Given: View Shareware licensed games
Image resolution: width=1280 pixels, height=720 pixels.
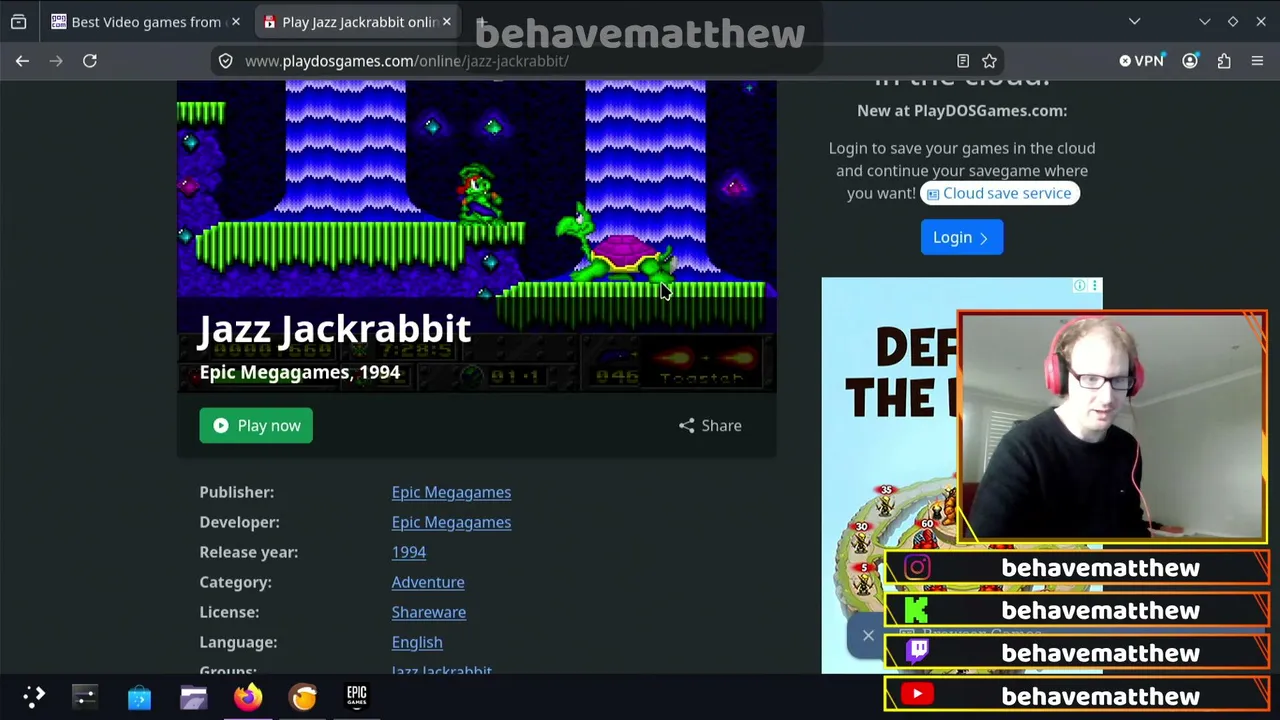Looking at the screenshot, I should (429, 612).
